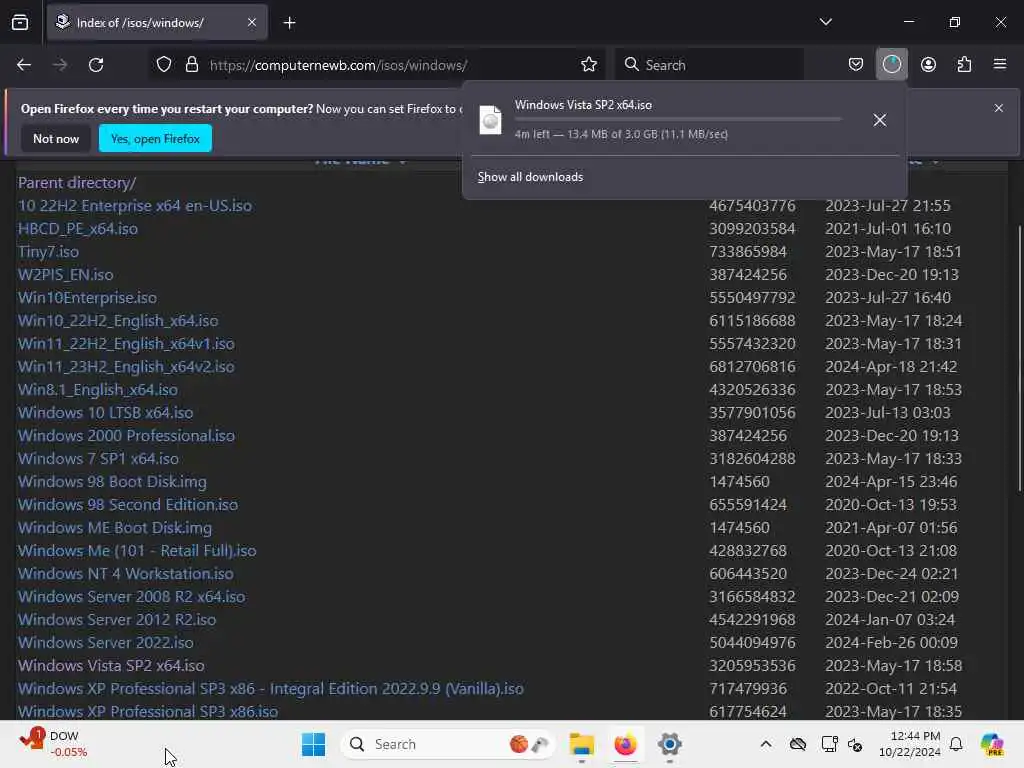1024x768 pixels.
Task: Click the W2PIS_EN.iso link
Action: tap(65, 274)
